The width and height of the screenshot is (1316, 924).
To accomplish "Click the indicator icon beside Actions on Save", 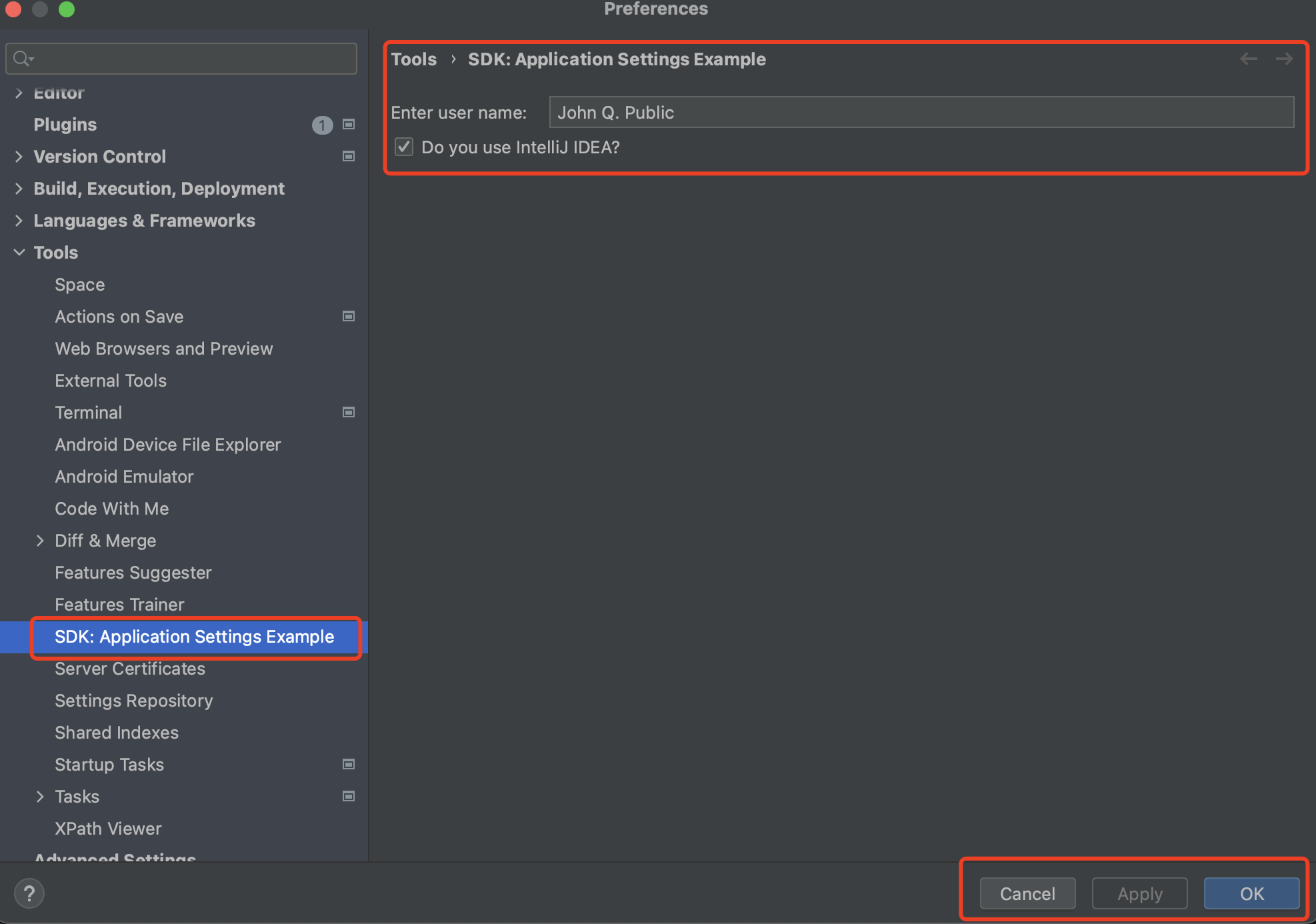I will coord(348,317).
